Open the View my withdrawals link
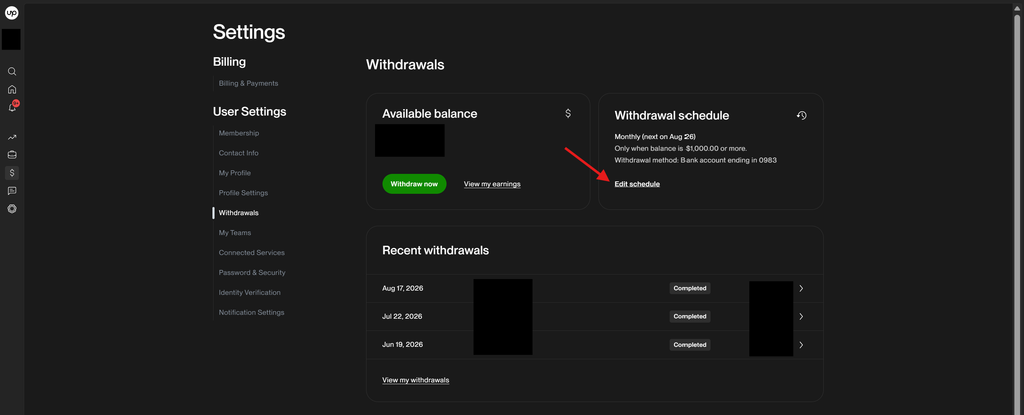 tap(415, 380)
